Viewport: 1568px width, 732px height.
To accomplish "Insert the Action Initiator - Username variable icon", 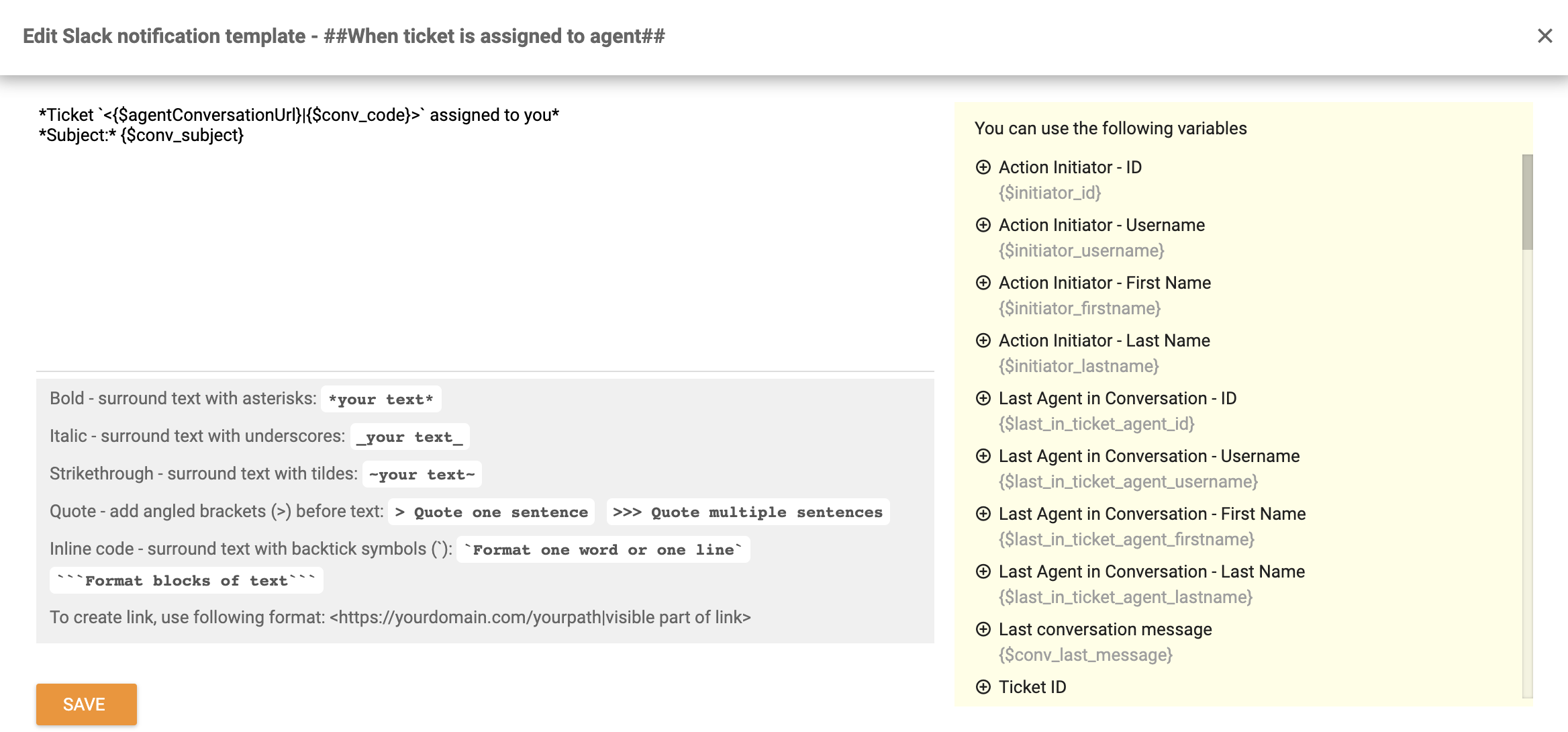I will [983, 225].
